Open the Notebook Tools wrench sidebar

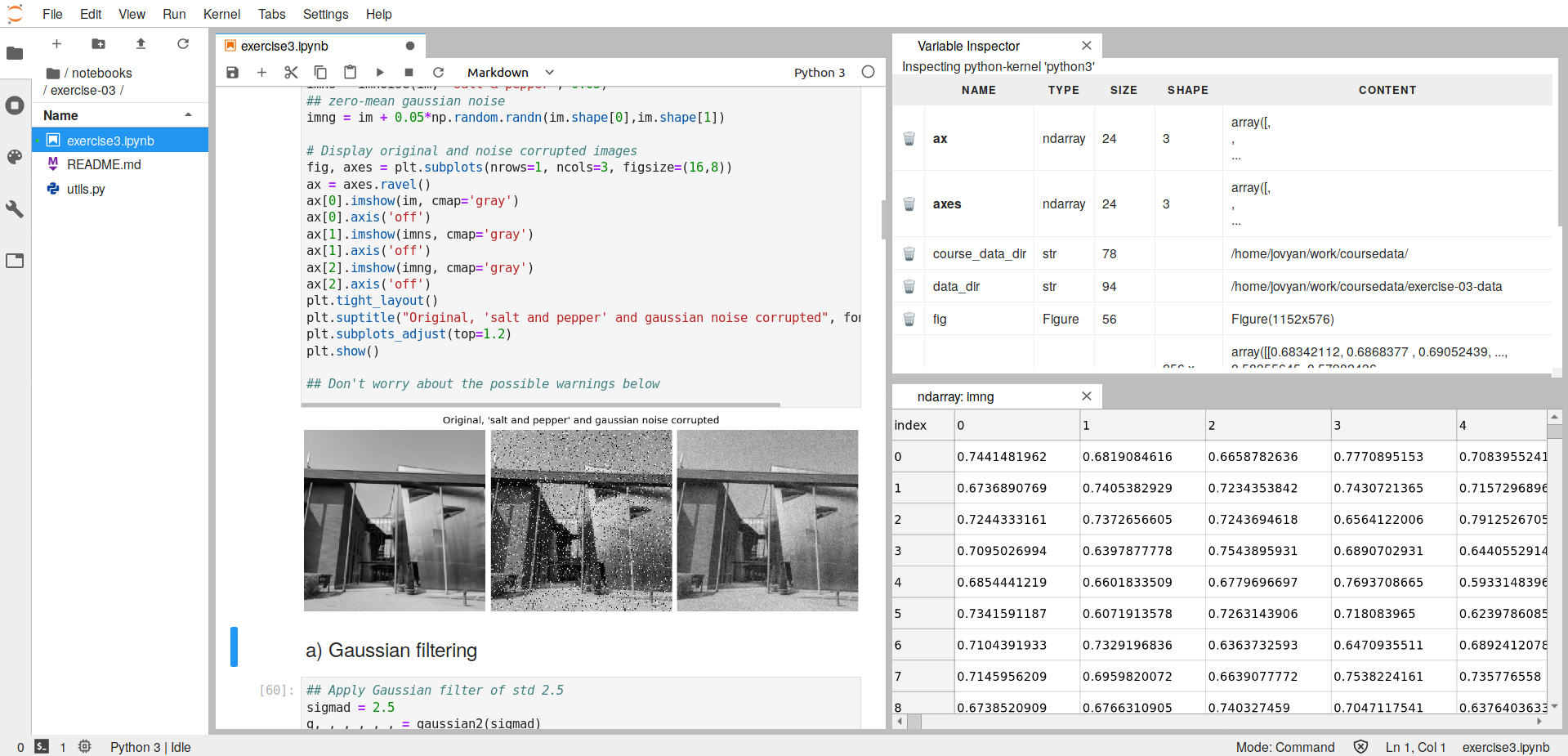15,209
